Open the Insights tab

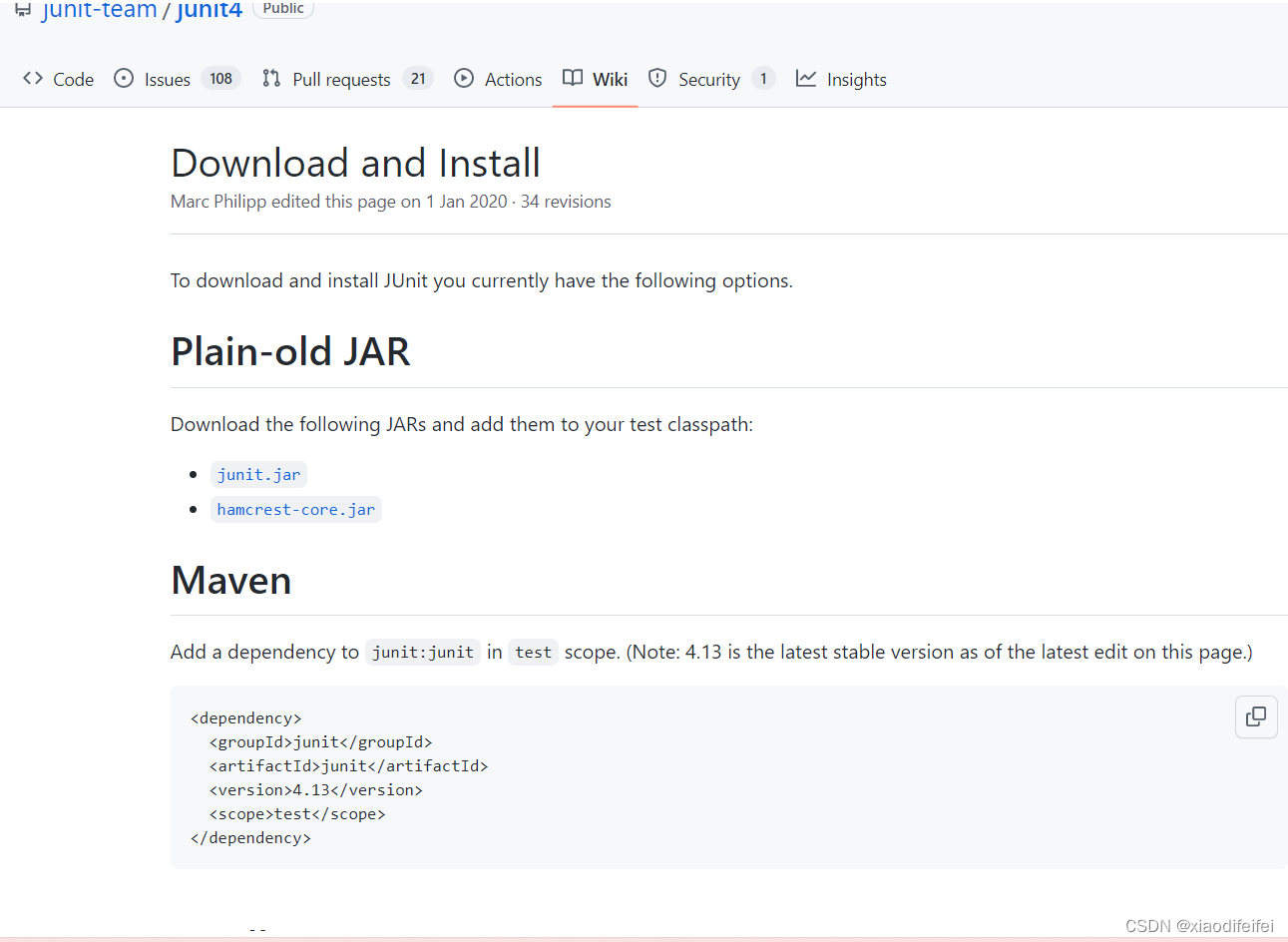841,79
